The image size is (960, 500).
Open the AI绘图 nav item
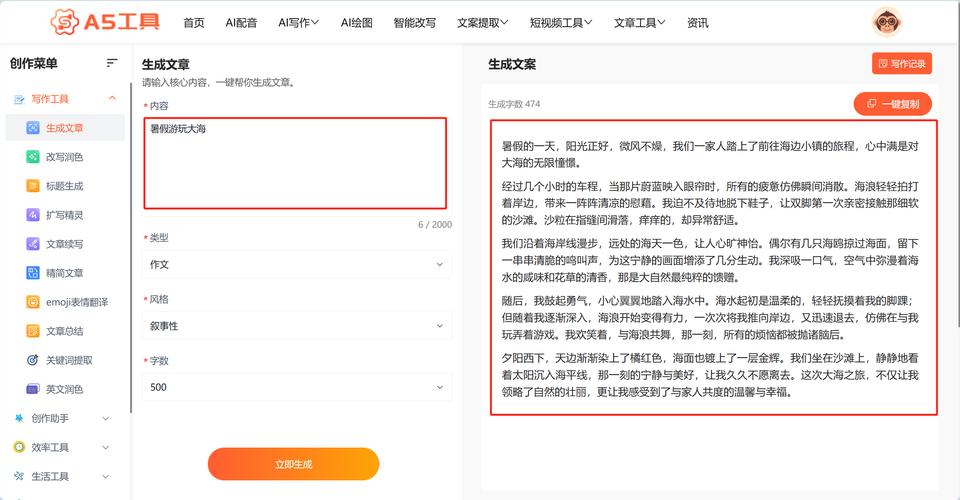tap(356, 23)
